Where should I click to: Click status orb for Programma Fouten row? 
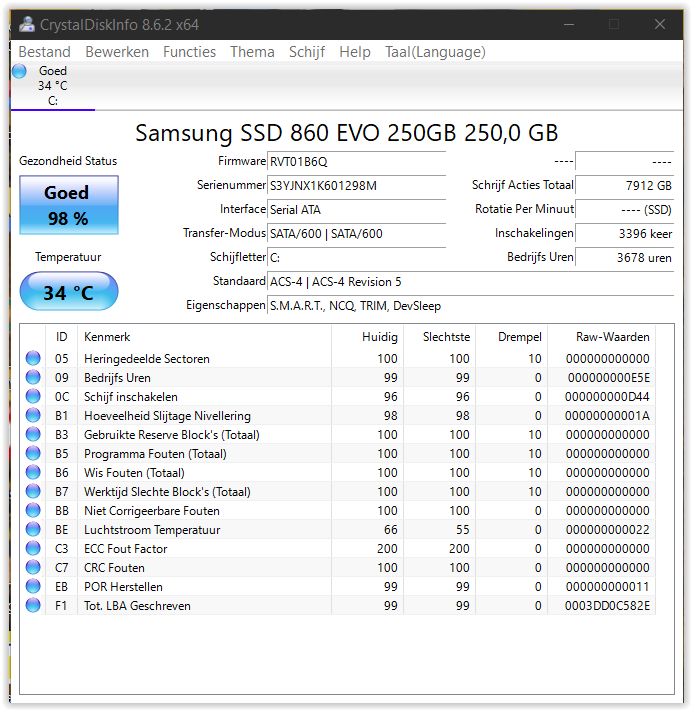(x=33, y=453)
